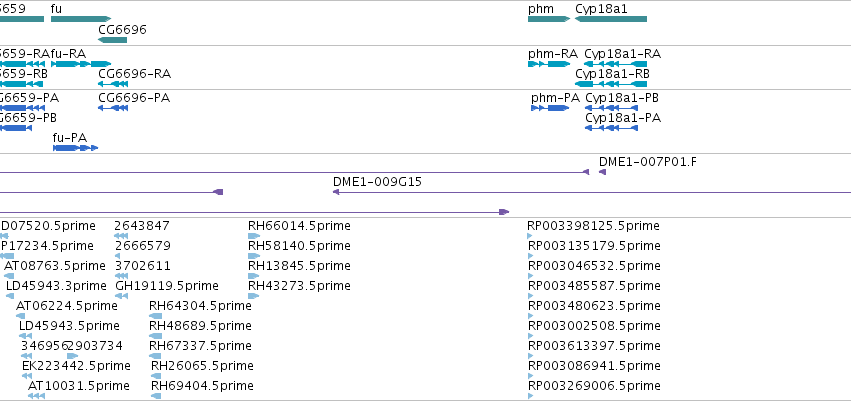Click the Cyp18a1-RB transcript glyph
Viewport: 851px width, 401px height.
(x=611, y=84)
